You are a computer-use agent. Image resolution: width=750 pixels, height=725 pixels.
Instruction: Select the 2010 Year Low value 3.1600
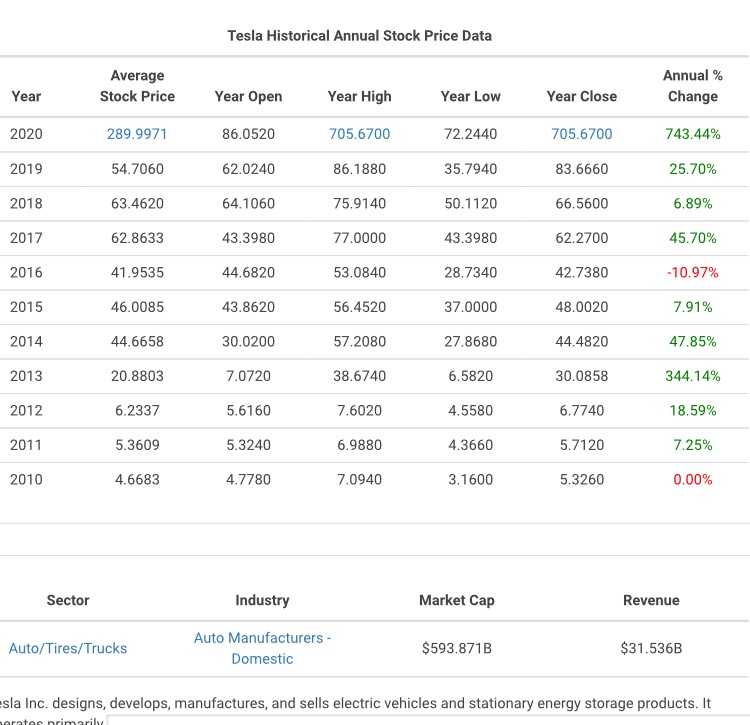tap(470, 479)
